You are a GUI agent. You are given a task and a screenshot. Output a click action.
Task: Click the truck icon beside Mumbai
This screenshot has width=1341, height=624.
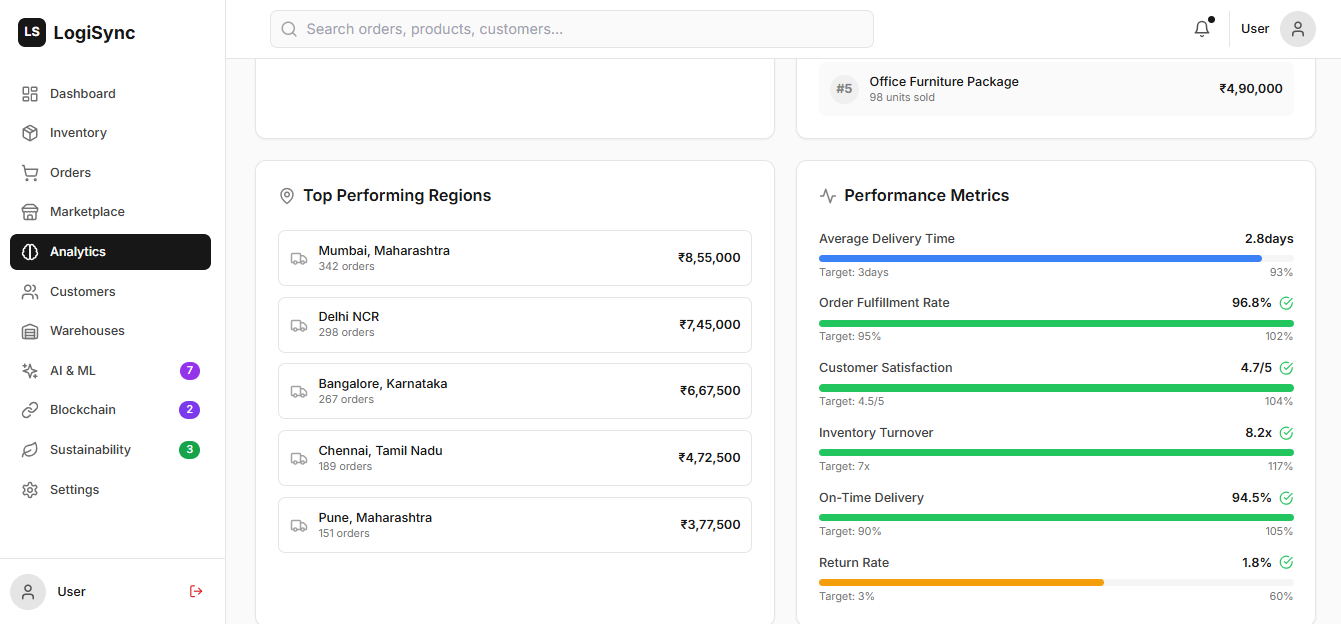pyautogui.click(x=299, y=258)
